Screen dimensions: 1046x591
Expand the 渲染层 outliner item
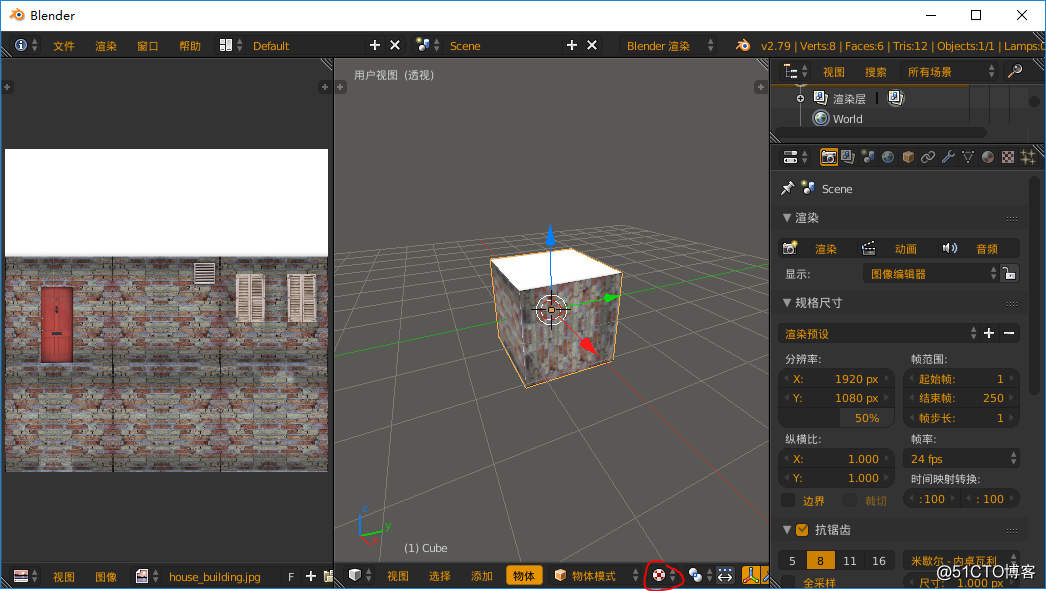(801, 99)
